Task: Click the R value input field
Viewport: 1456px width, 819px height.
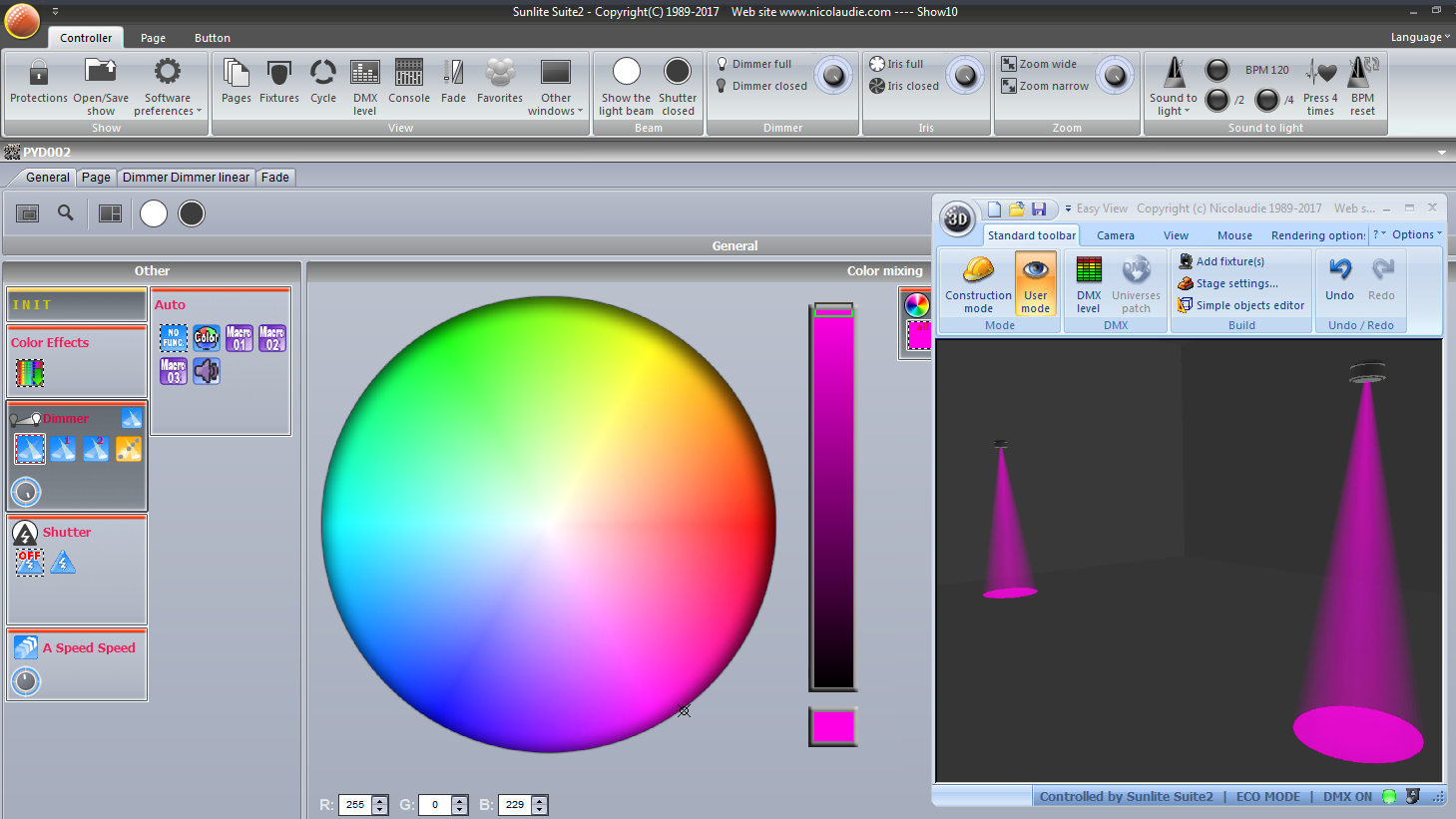Action: coord(355,805)
